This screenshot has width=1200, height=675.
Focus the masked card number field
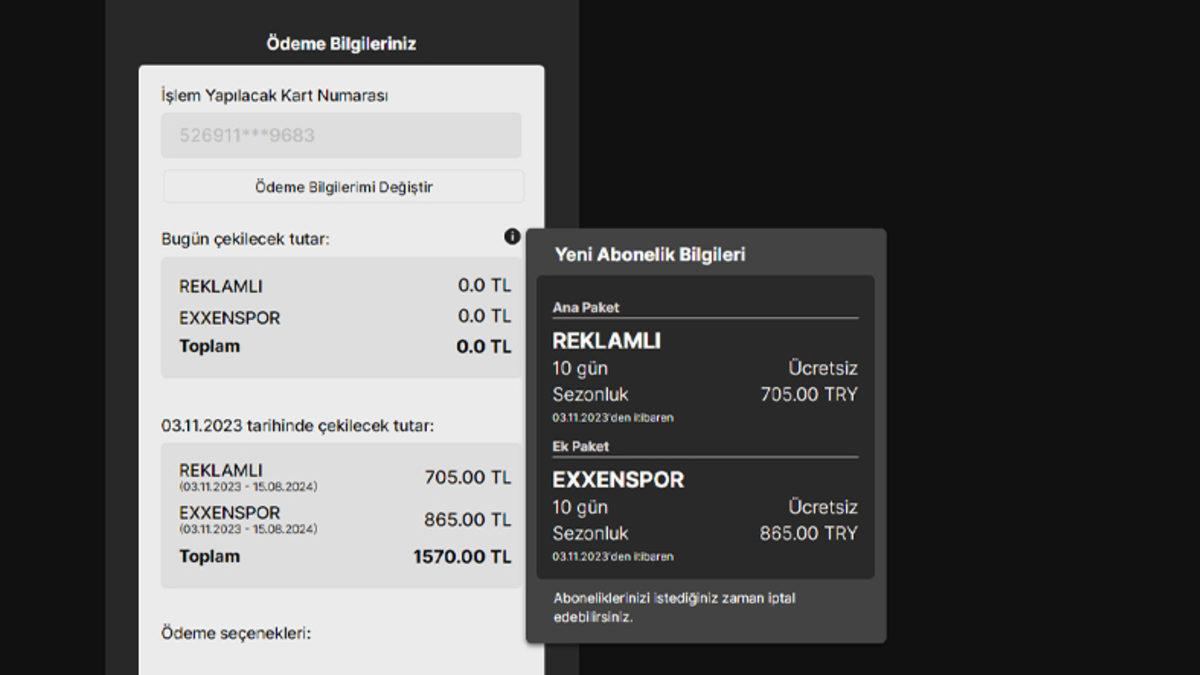tap(341, 135)
